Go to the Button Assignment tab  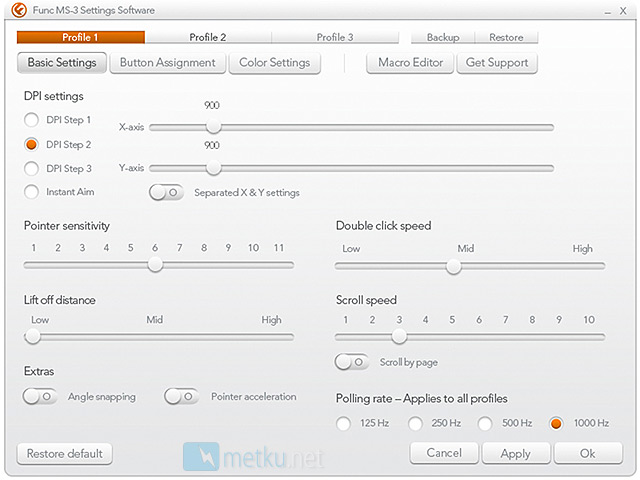168,63
